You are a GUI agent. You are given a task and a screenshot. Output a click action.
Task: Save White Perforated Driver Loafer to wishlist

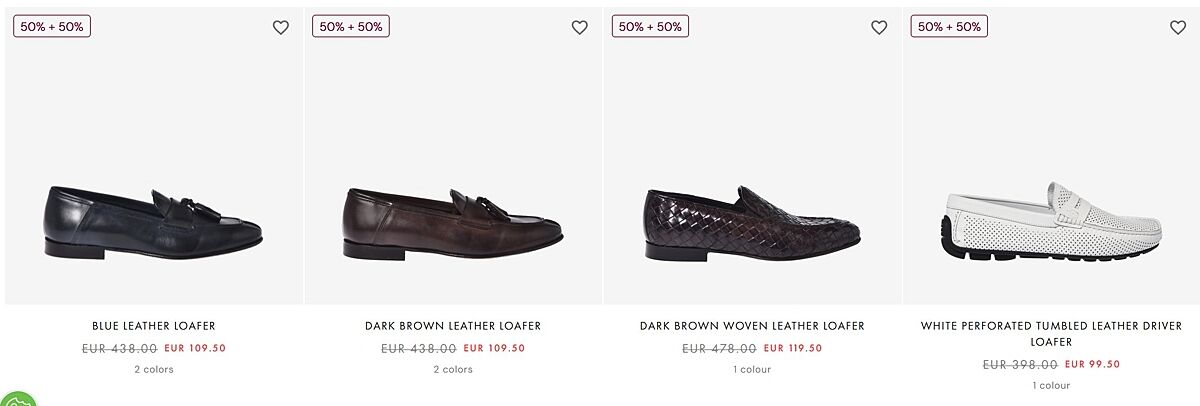[1178, 28]
